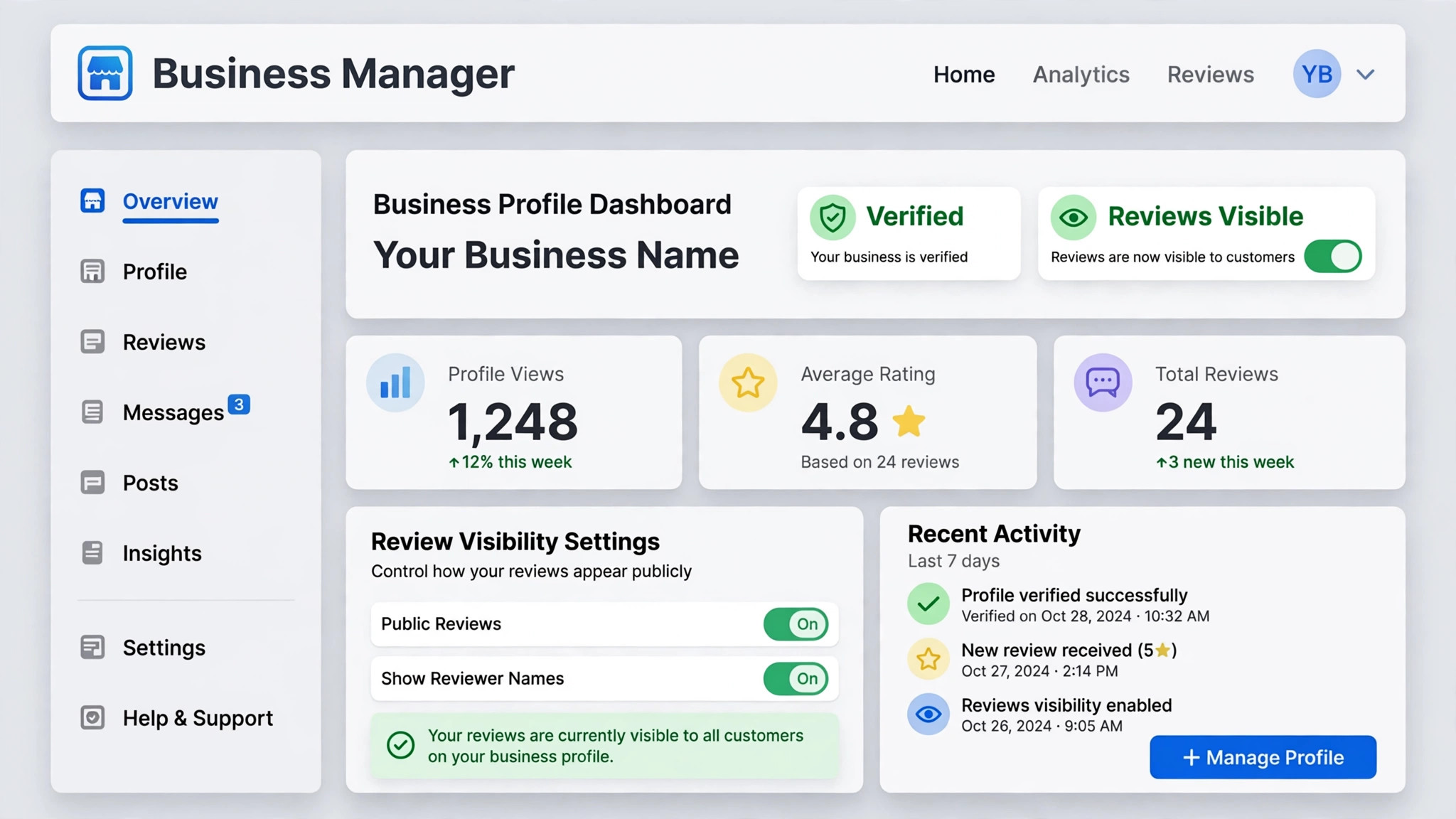This screenshot has width=1456, height=819.
Task: Click the Overview storefront icon in sidebar
Action: pos(92,201)
